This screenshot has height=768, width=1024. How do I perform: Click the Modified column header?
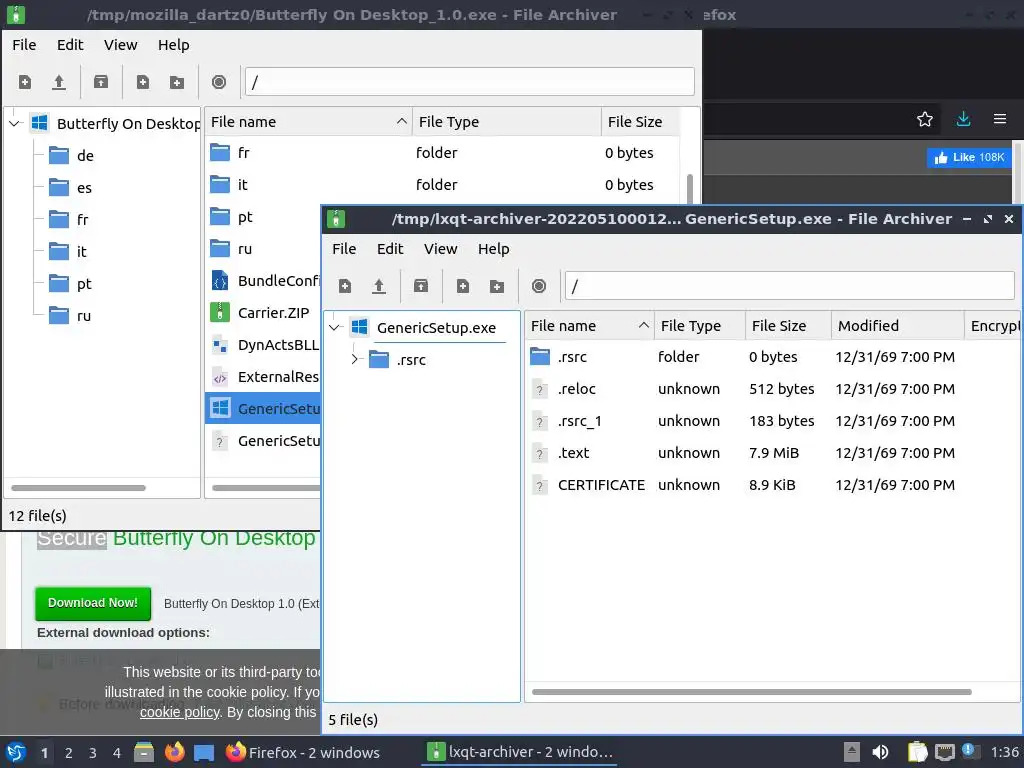click(x=897, y=325)
